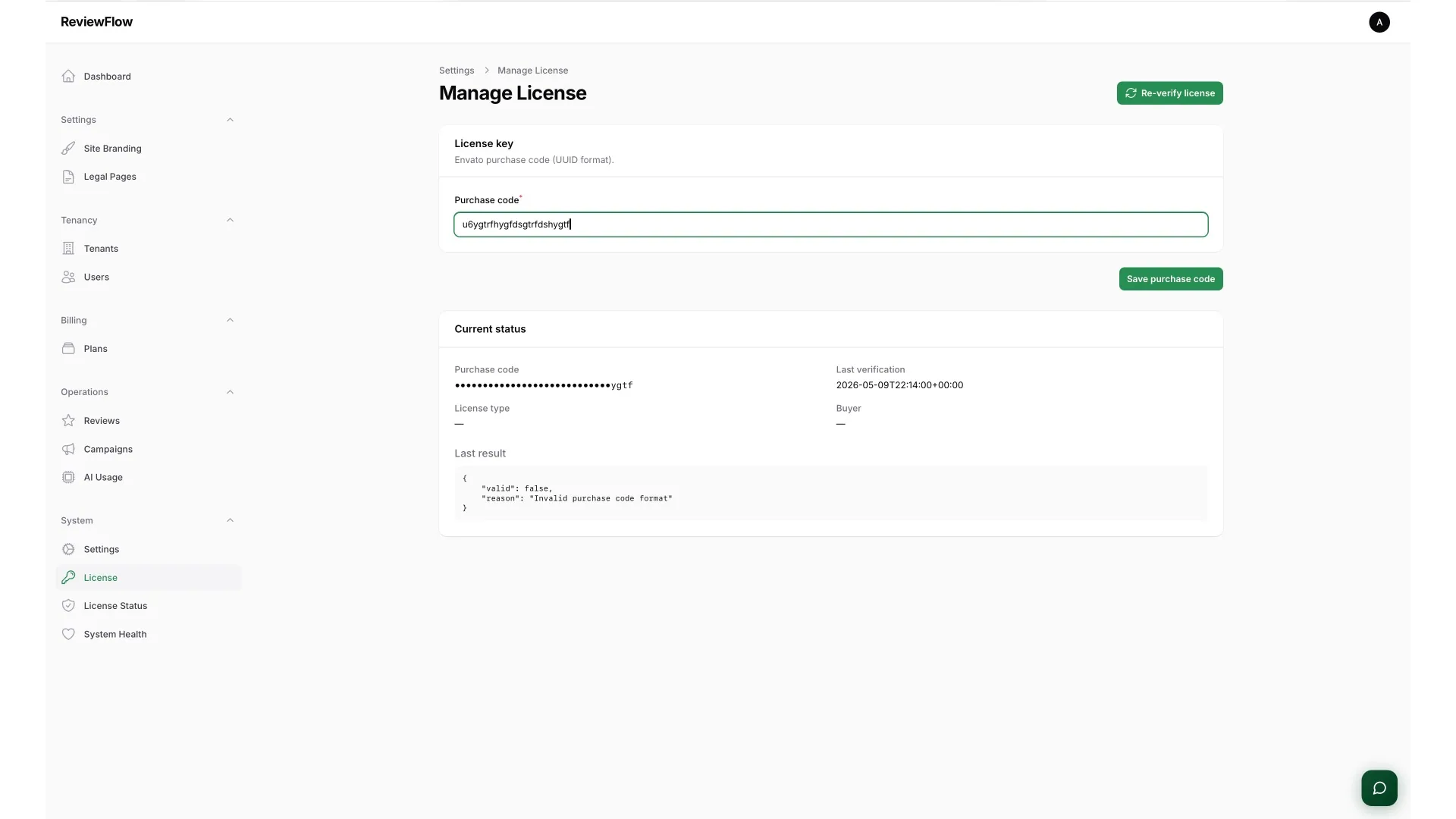Click the Users people icon
The image size is (1456, 819).
(x=68, y=277)
